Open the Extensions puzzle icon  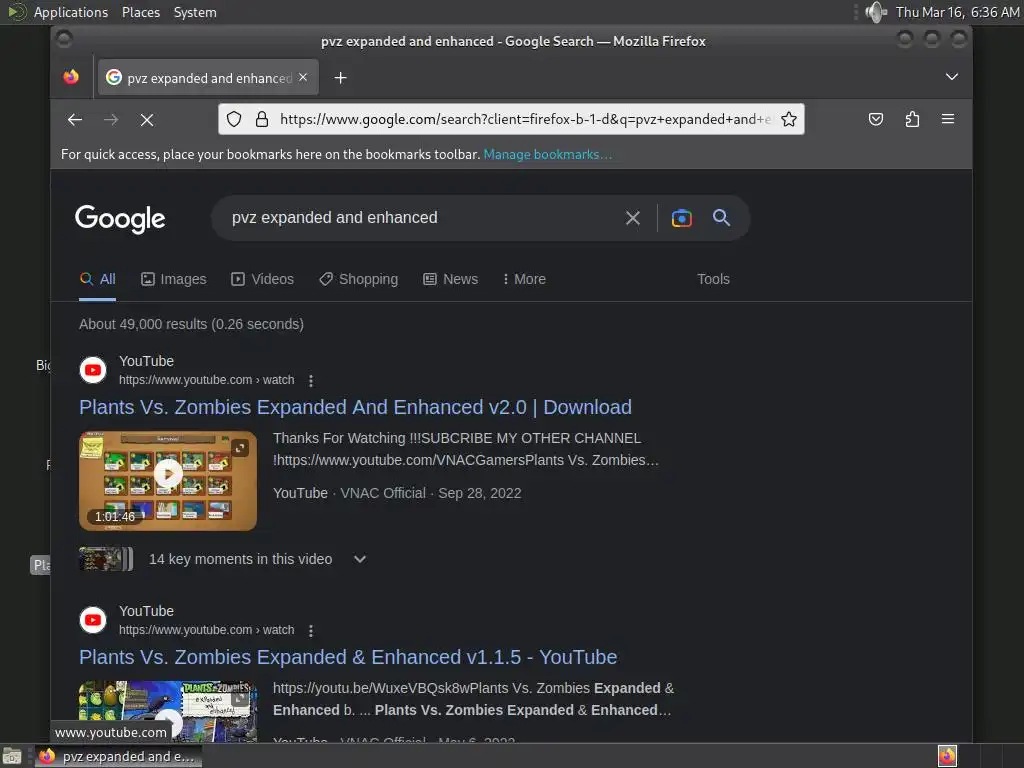pyautogui.click(x=912, y=119)
